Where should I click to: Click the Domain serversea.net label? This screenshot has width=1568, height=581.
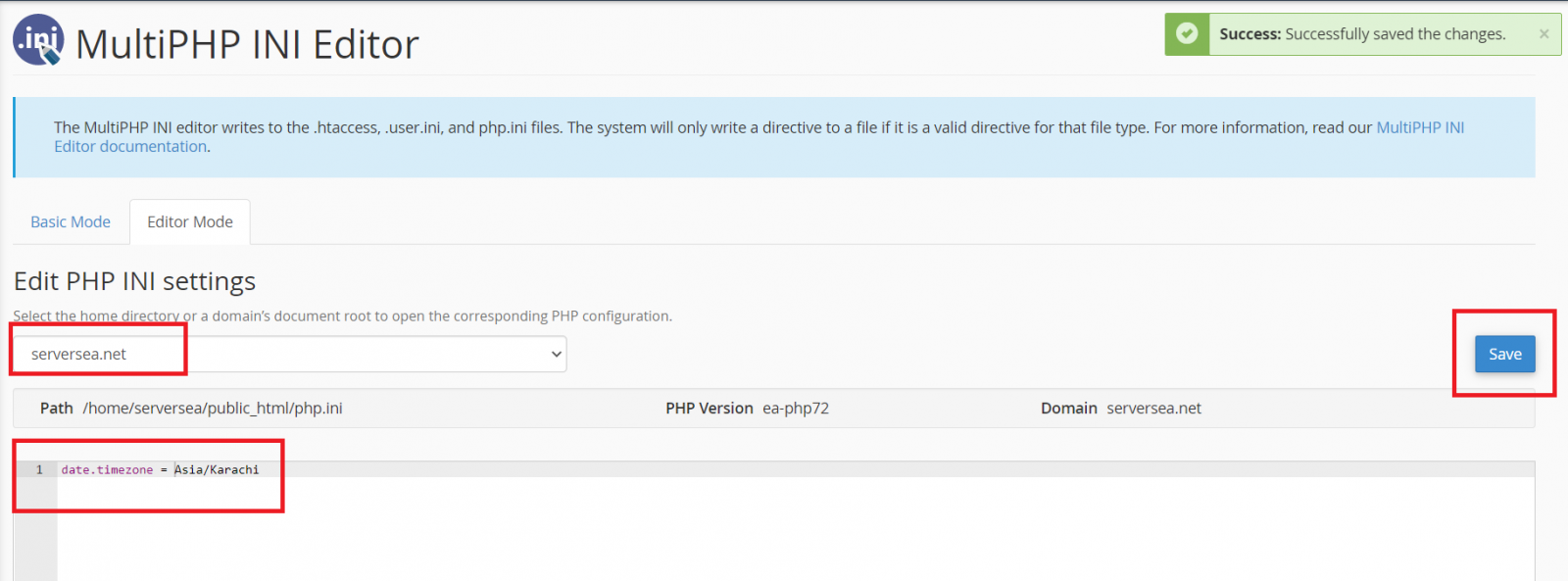pyautogui.click(x=1068, y=409)
